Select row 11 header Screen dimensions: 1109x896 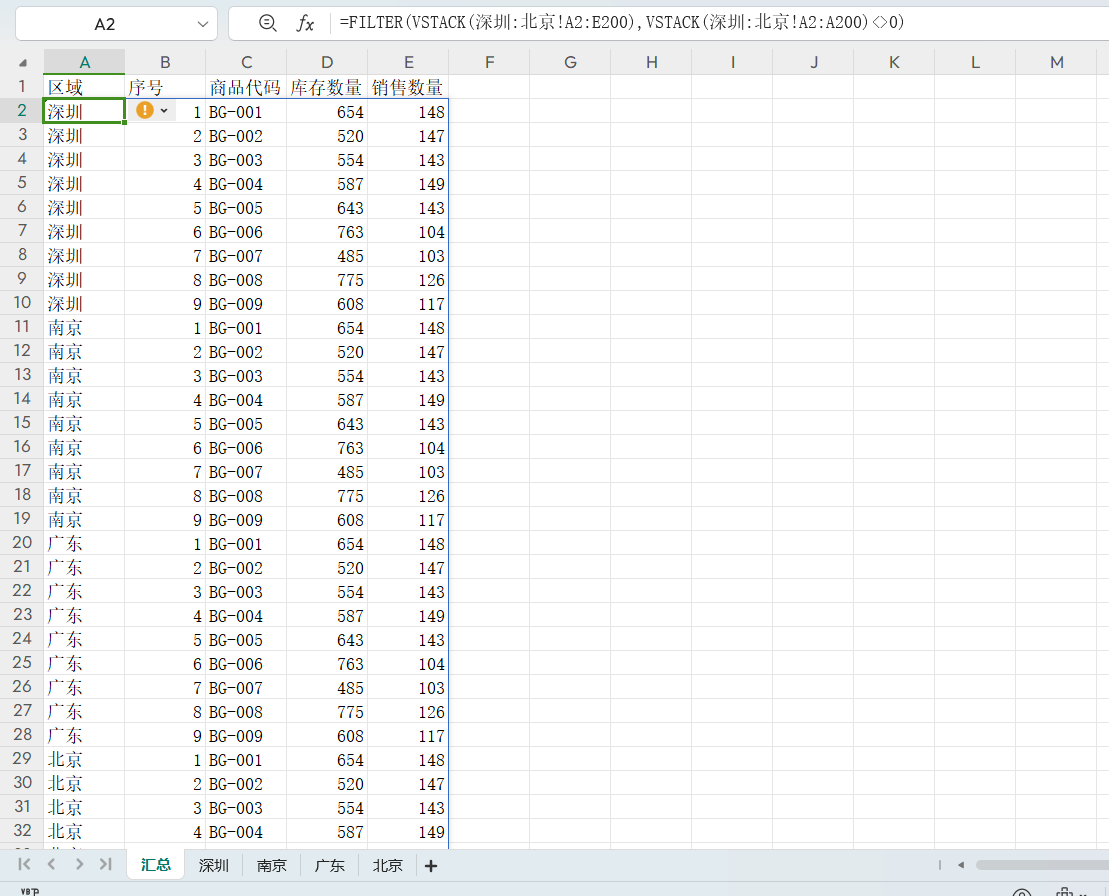(22, 327)
